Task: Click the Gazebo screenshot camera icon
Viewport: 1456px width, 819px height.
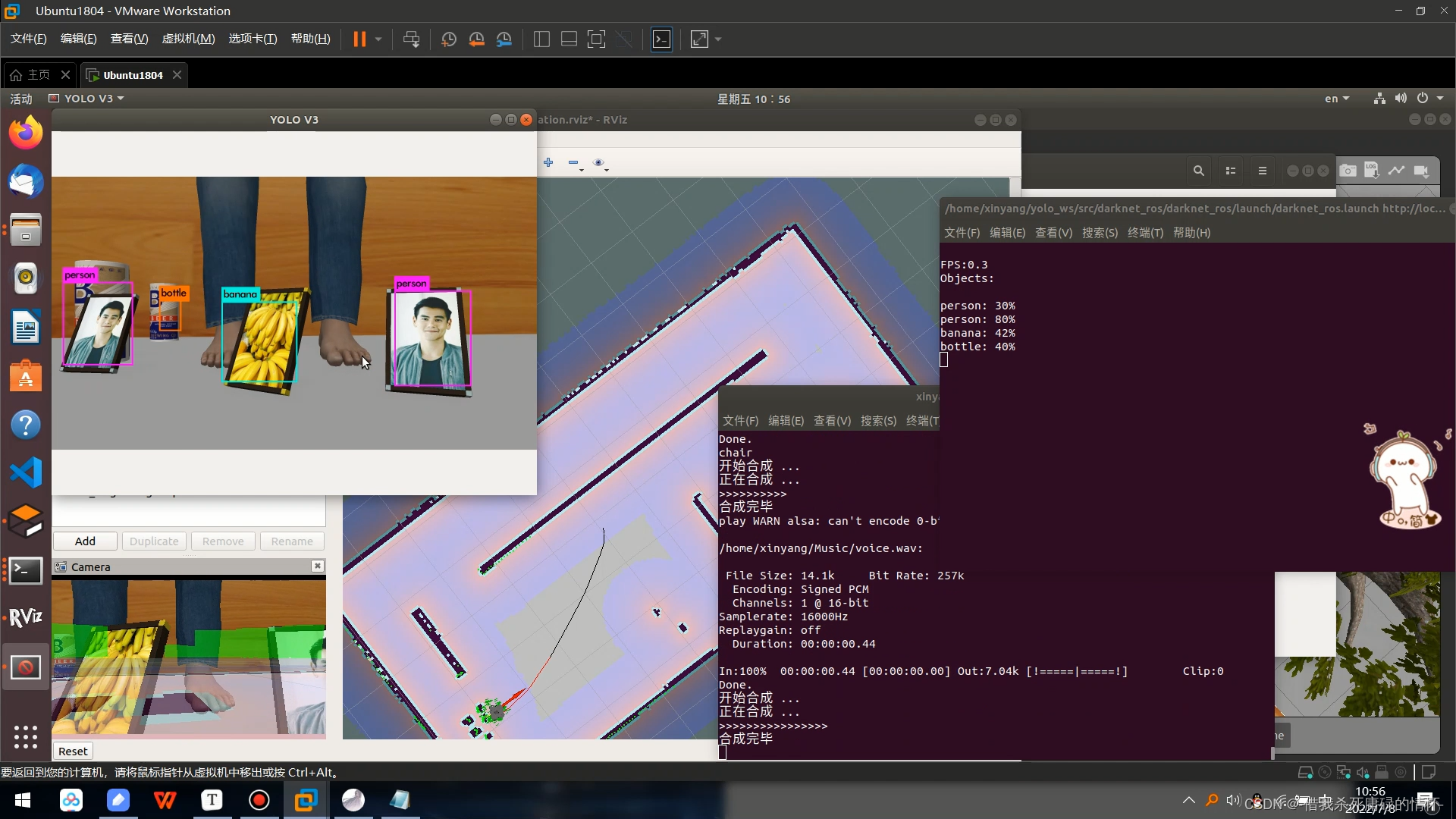Action: pyautogui.click(x=1348, y=171)
